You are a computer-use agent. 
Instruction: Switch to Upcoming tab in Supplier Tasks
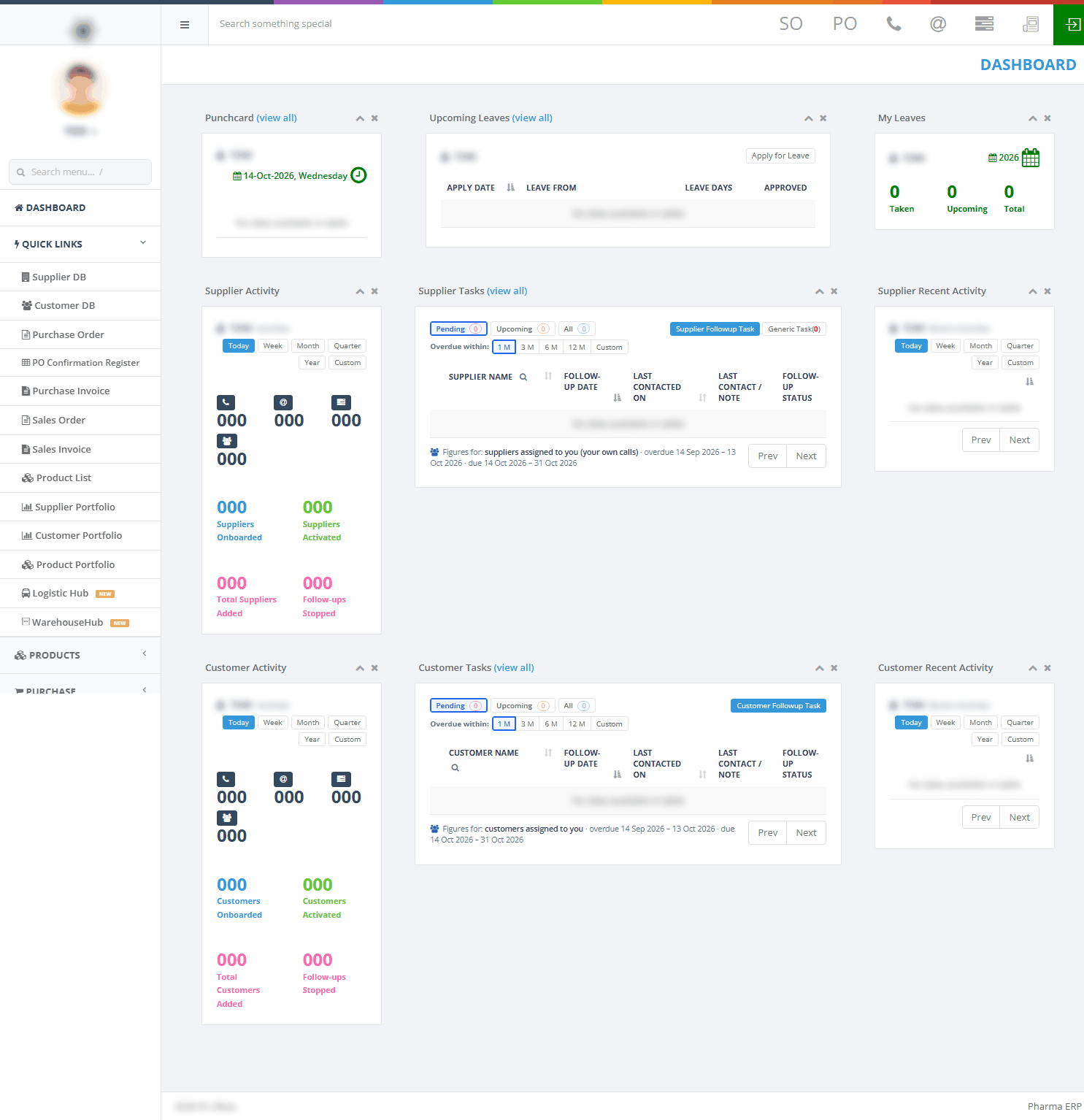523,329
